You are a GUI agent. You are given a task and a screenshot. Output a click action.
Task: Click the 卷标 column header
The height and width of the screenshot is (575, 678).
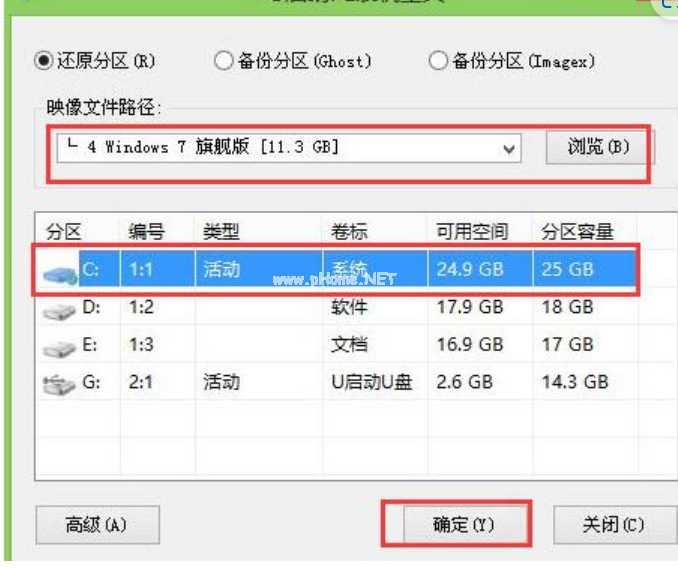coord(349,232)
